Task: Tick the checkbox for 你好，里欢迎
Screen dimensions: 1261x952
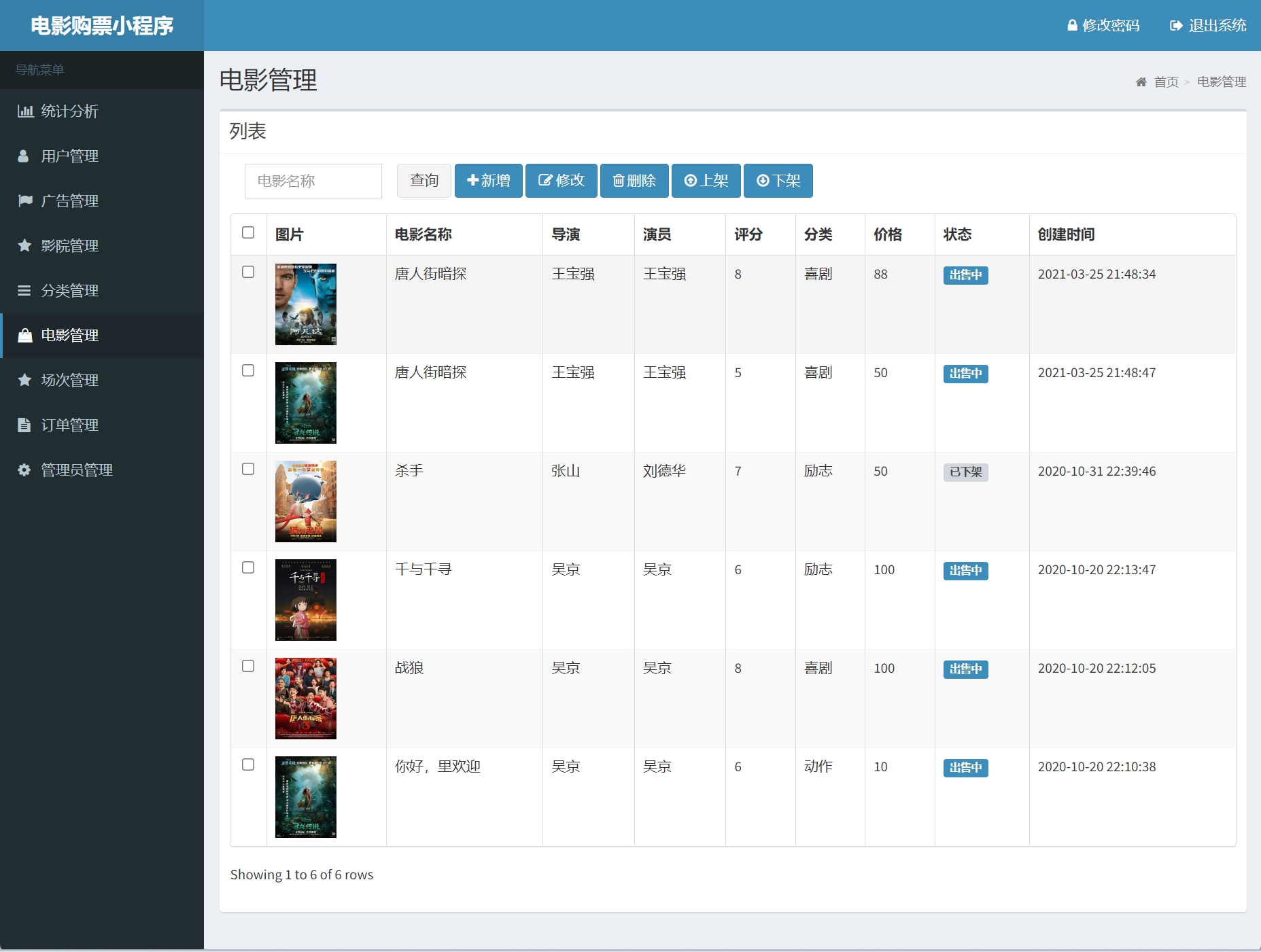Action: [x=248, y=764]
